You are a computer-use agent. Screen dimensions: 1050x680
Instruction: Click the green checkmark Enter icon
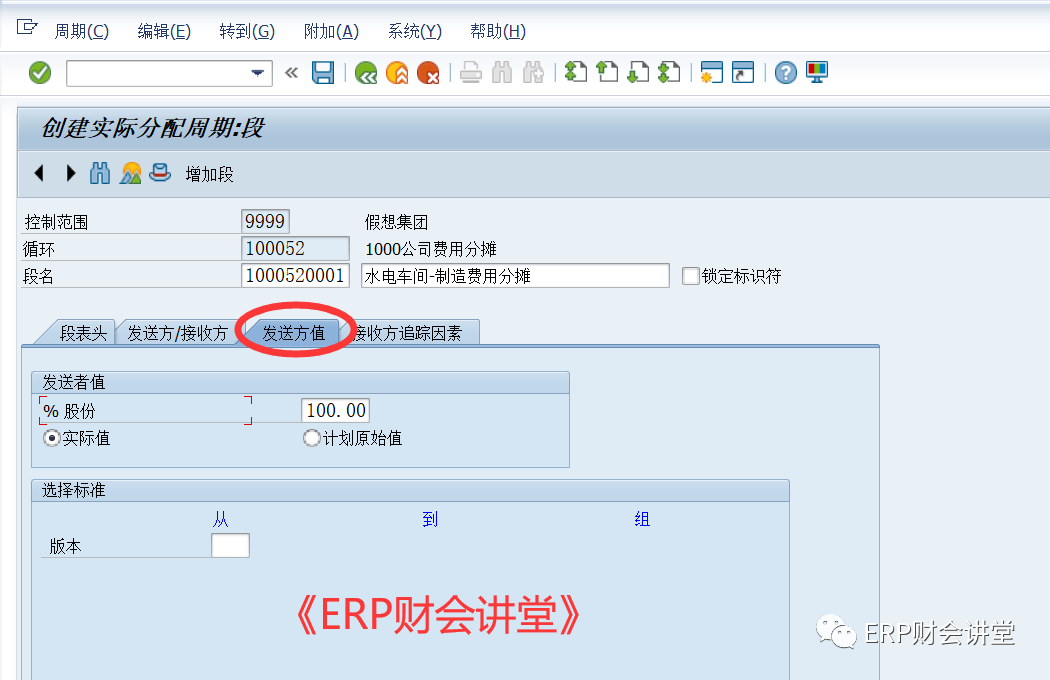click(40, 72)
